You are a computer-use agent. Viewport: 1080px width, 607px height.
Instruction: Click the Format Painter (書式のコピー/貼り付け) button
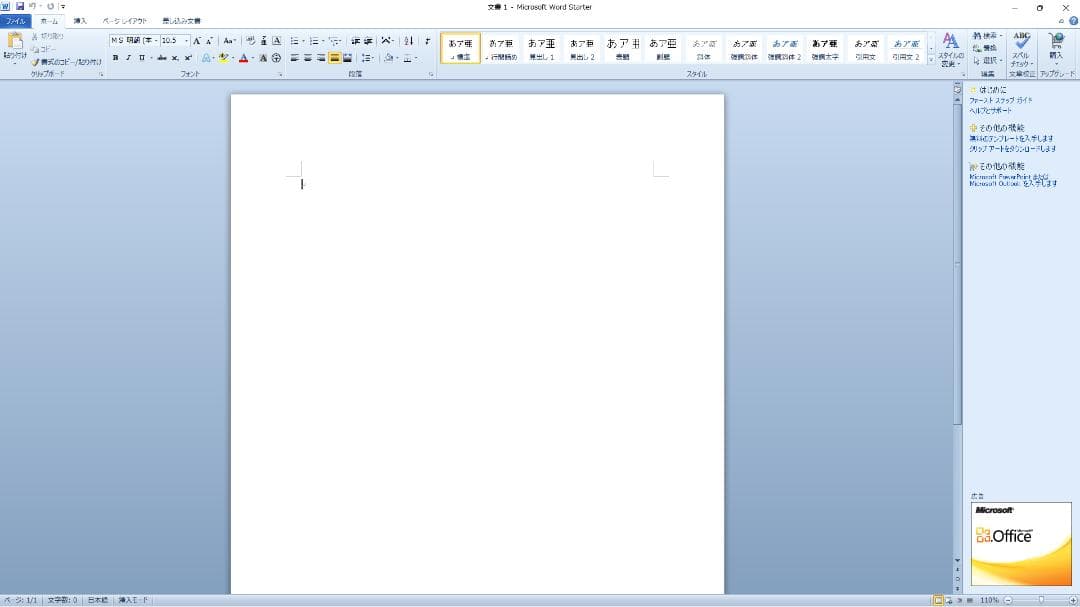point(66,61)
